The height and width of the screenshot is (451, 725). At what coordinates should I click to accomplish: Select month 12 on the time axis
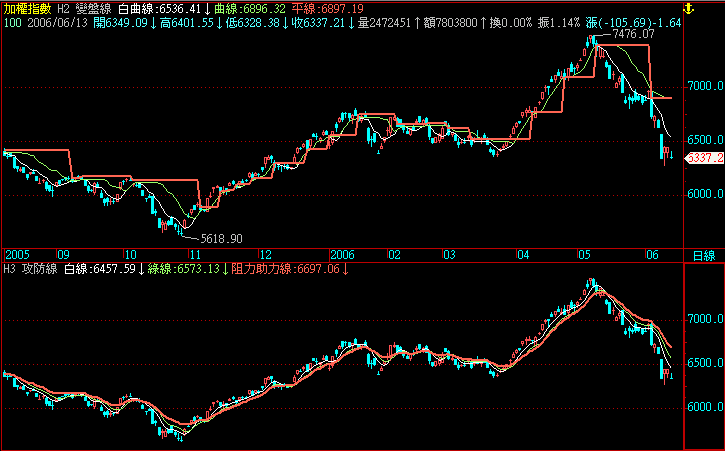click(x=265, y=255)
